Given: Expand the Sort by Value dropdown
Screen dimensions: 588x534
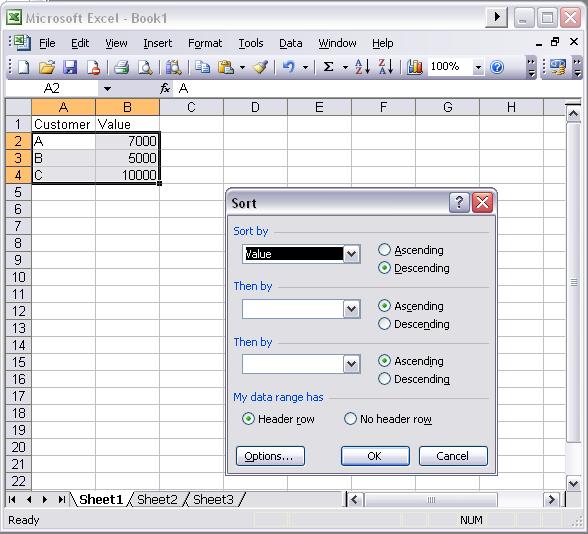Looking at the screenshot, I should point(351,254).
